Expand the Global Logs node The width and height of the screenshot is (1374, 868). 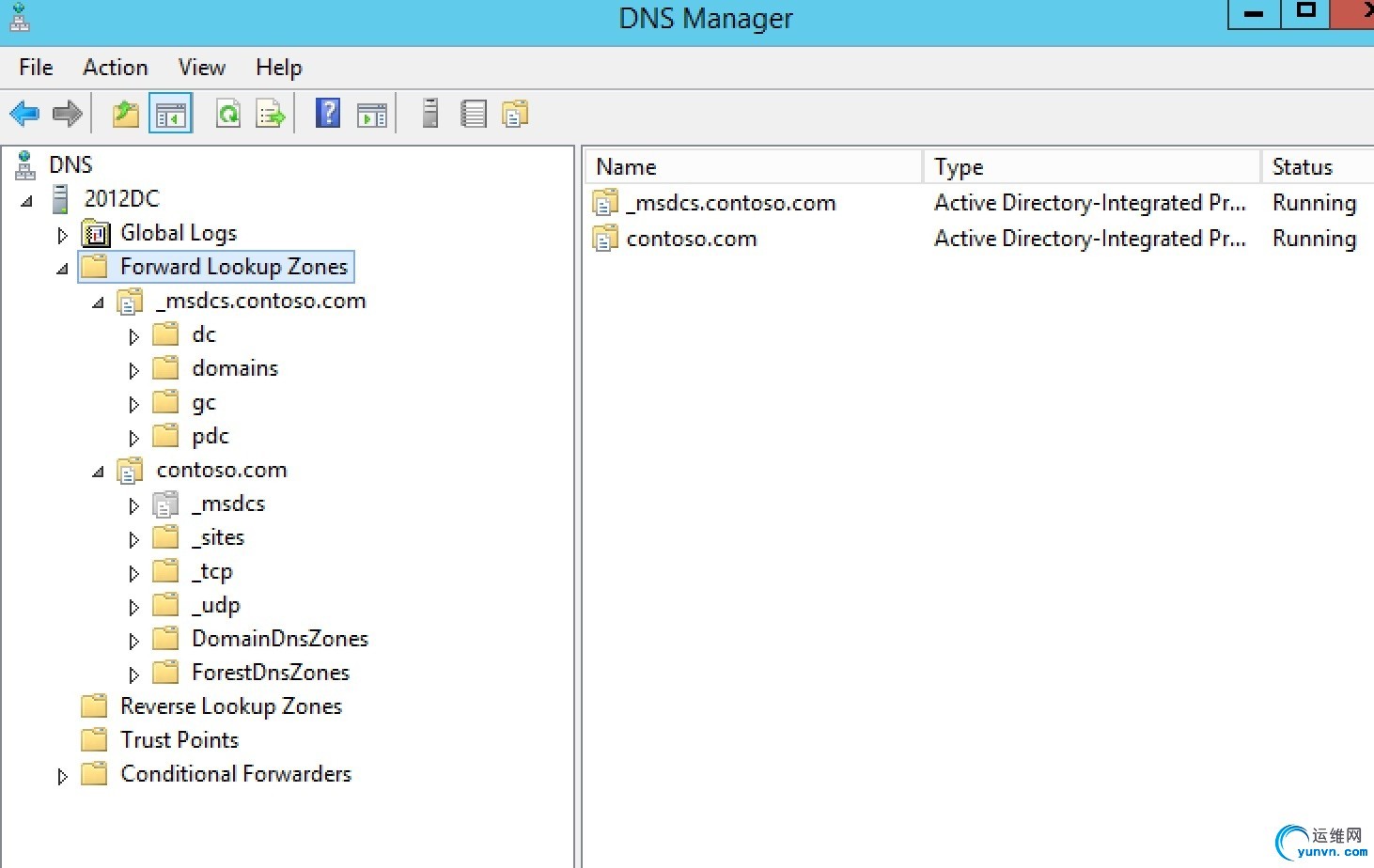pos(62,235)
